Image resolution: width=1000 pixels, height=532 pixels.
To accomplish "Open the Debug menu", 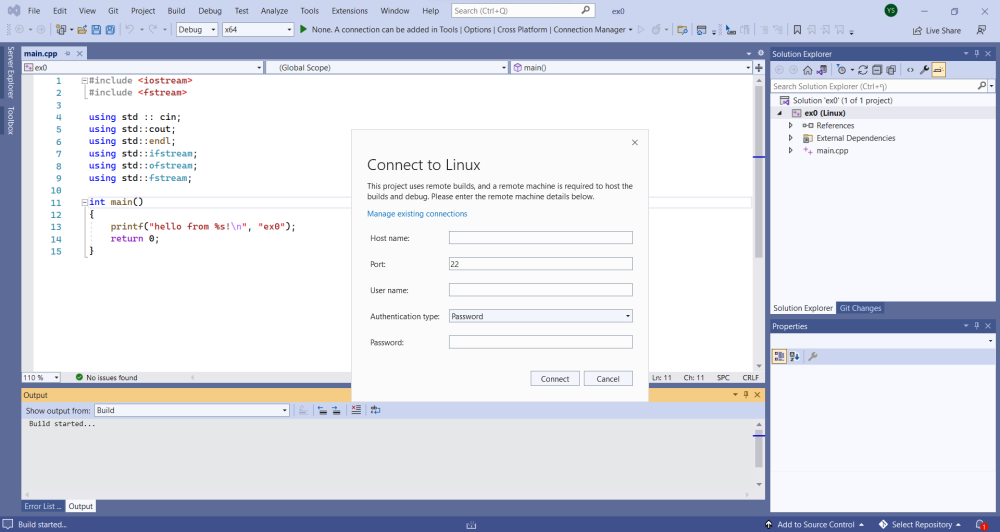I will tap(210, 11).
